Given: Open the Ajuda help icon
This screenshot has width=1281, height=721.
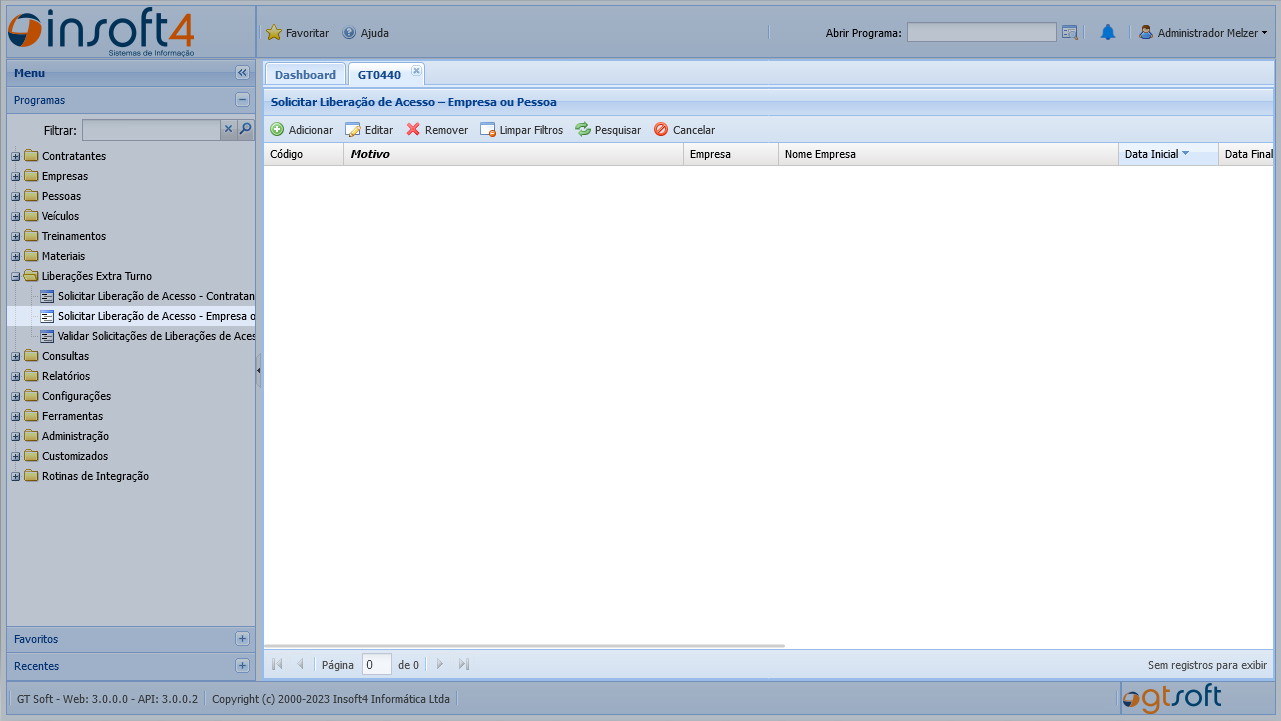Looking at the screenshot, I should point(349,33).
